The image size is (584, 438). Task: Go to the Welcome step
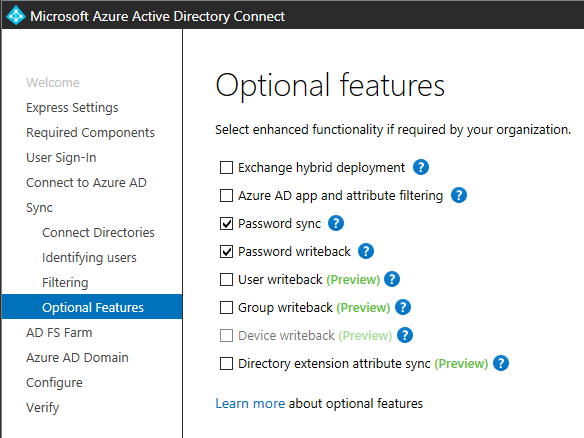click(53, 82)
